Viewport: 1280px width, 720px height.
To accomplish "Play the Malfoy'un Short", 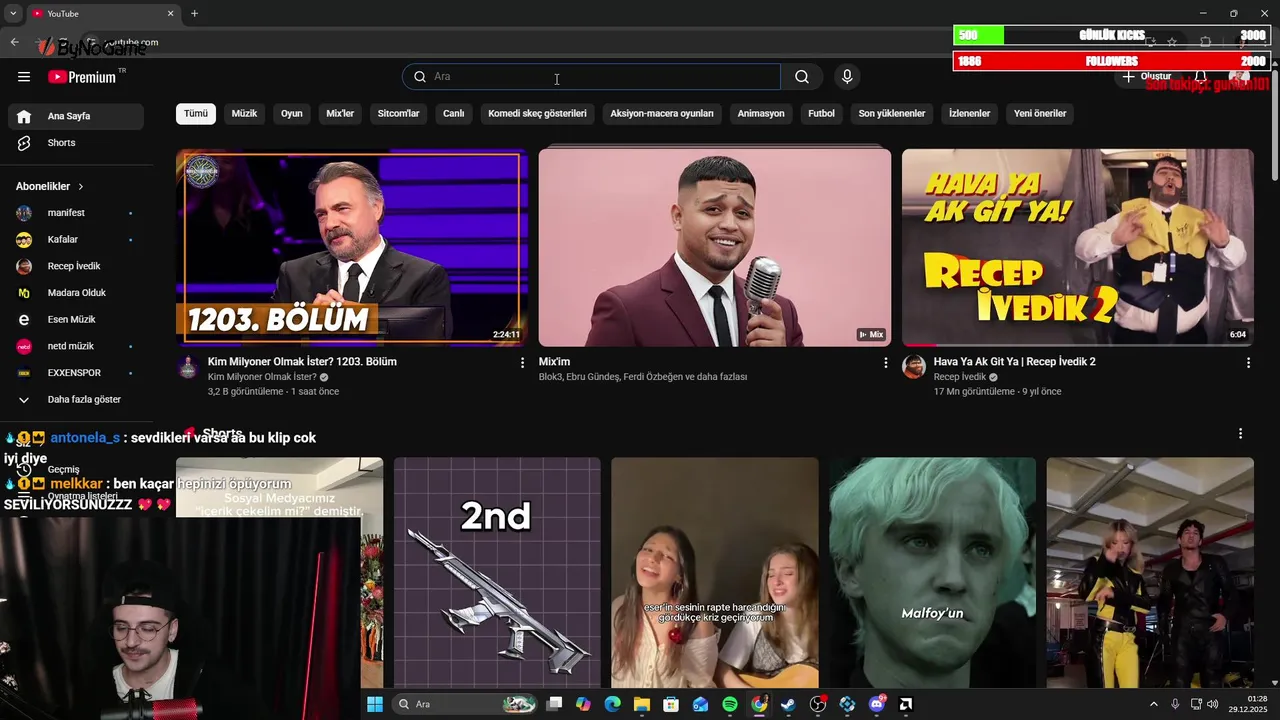I will click(x=932, y=573).
